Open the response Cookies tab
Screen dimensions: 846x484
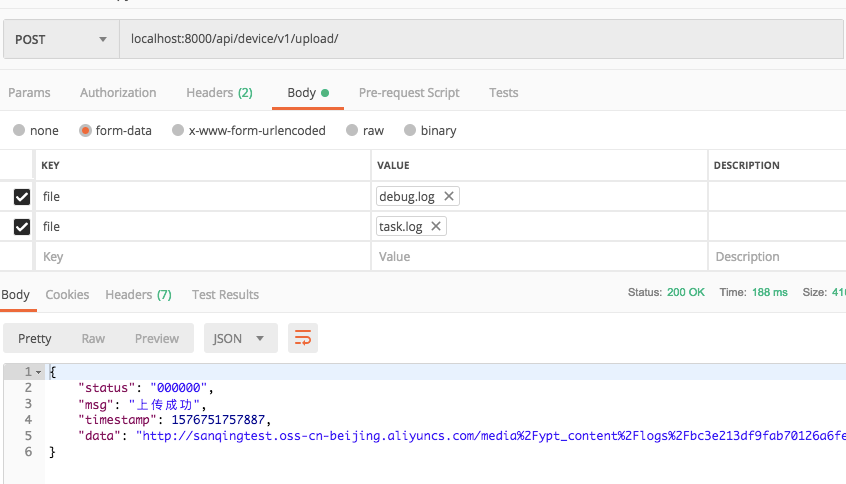point(67,295)
